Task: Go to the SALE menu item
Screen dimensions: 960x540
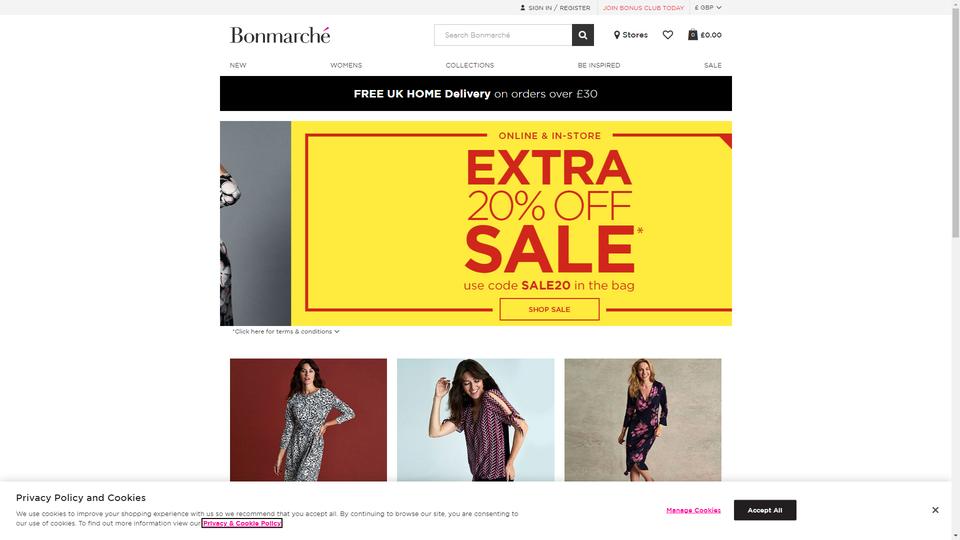Action: coord(713,65)
